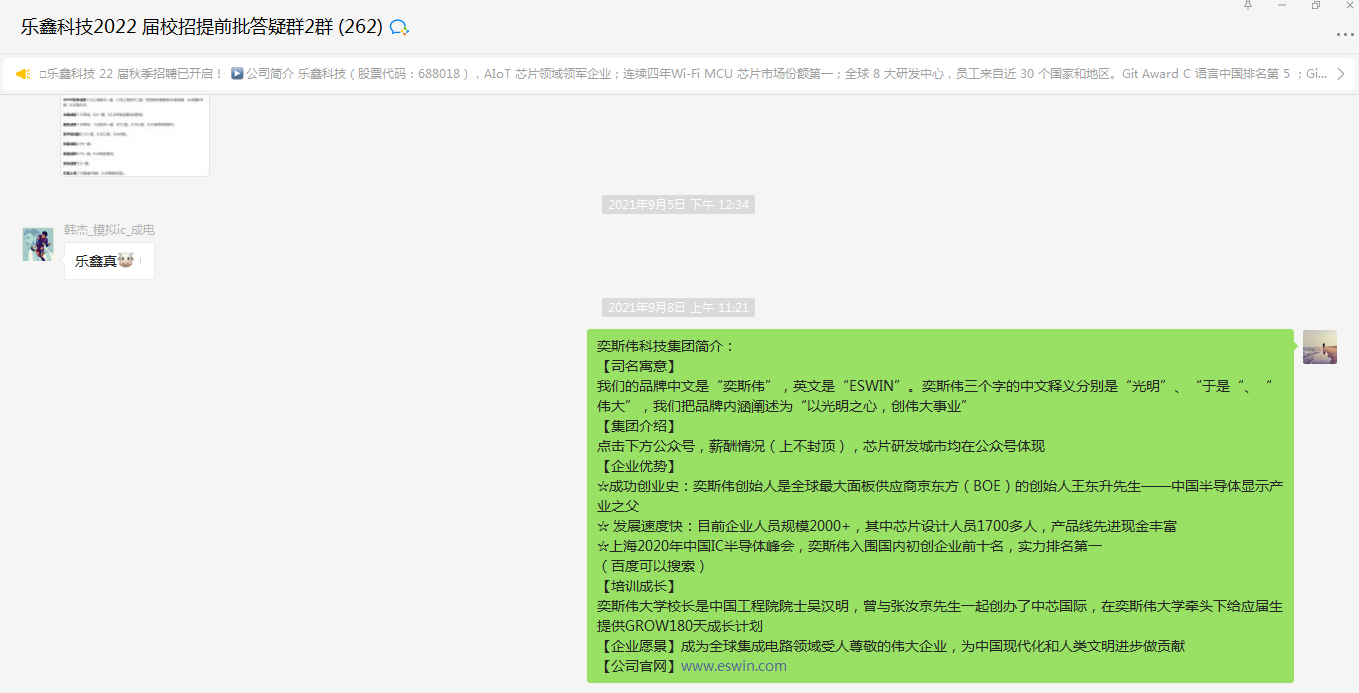
Task: Click my own avatar beside the green message
Action: (1319, 347)
